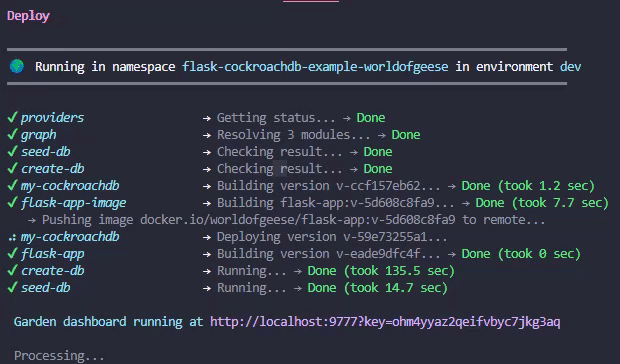This screenshot has height=364, width=620.
Task: Click the checkmark beside seed-db Checking result
Action: [12, 151]
